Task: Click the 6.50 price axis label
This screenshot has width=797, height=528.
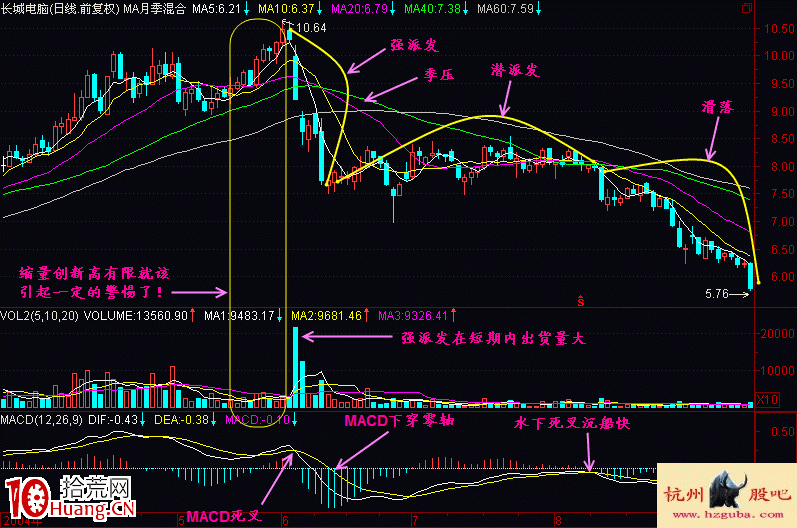Action: pyautogui.click(x=782, y=249)
